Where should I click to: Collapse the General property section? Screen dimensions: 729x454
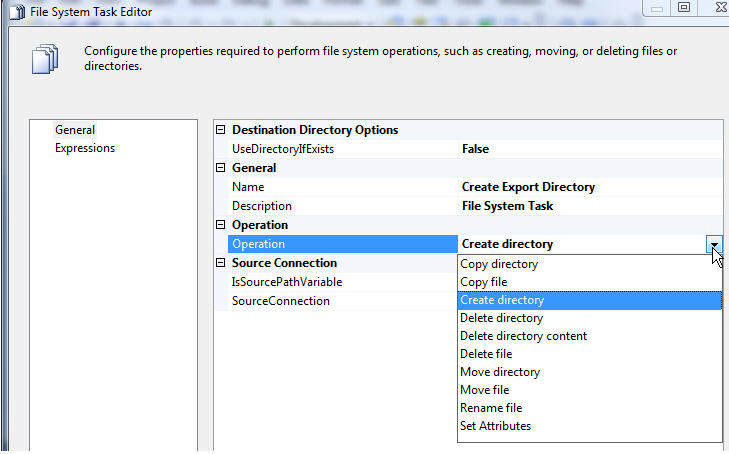pos(221,168)
